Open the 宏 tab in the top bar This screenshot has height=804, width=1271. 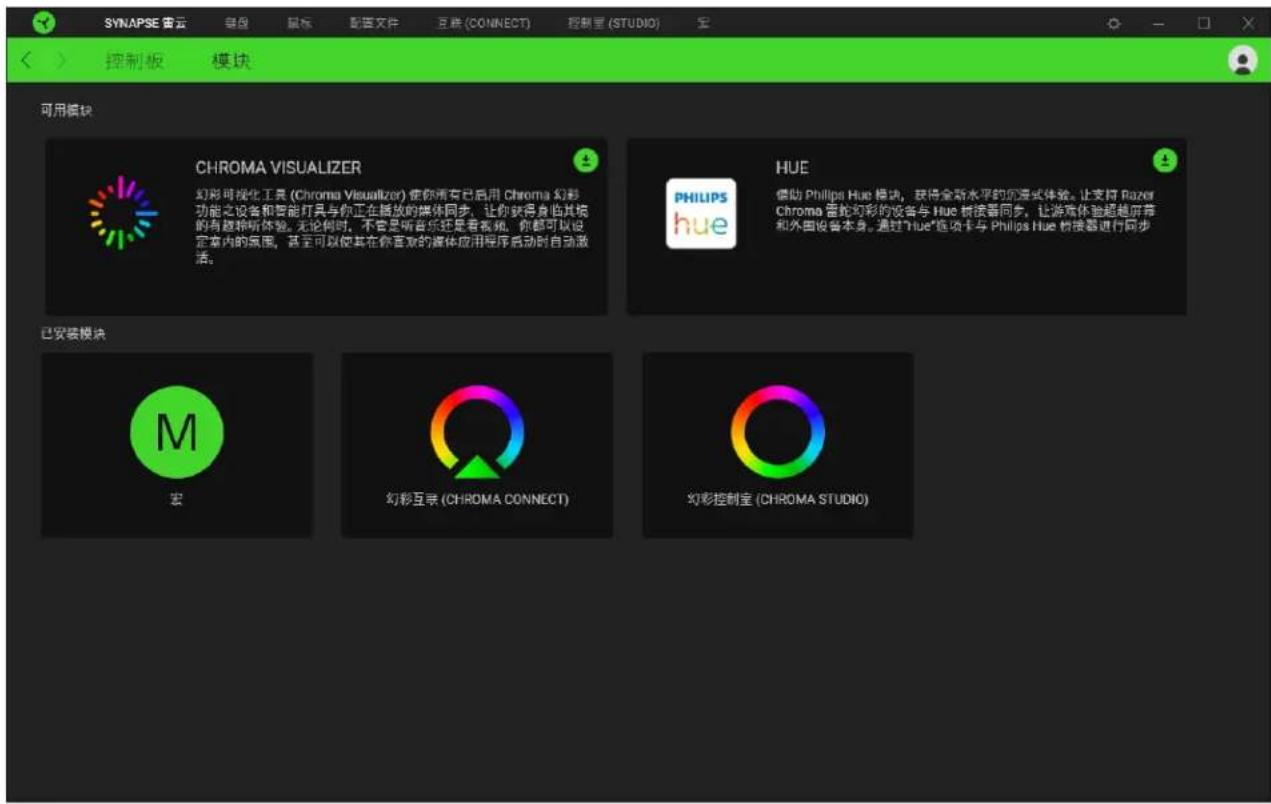pyautogui.click(x=703, y=23)
